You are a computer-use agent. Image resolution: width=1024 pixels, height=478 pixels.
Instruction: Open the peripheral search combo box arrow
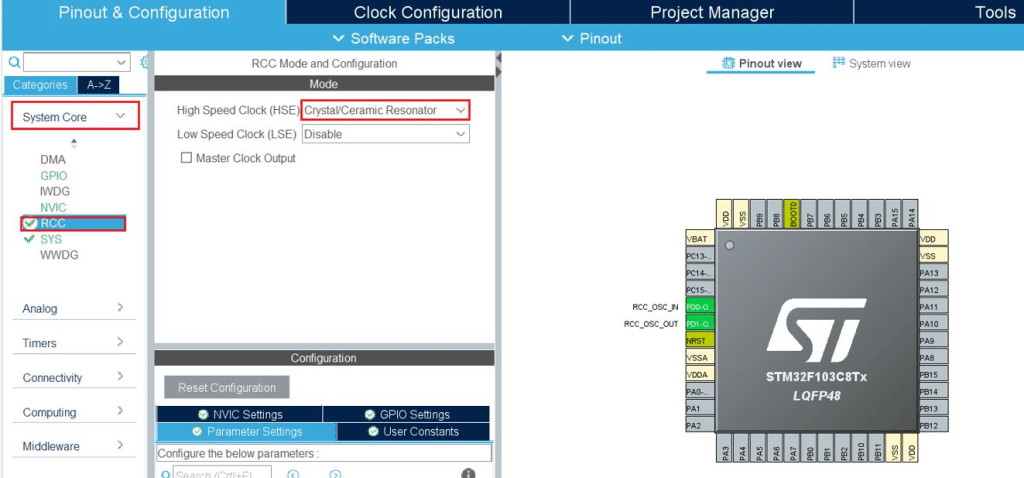coord(122,63)
